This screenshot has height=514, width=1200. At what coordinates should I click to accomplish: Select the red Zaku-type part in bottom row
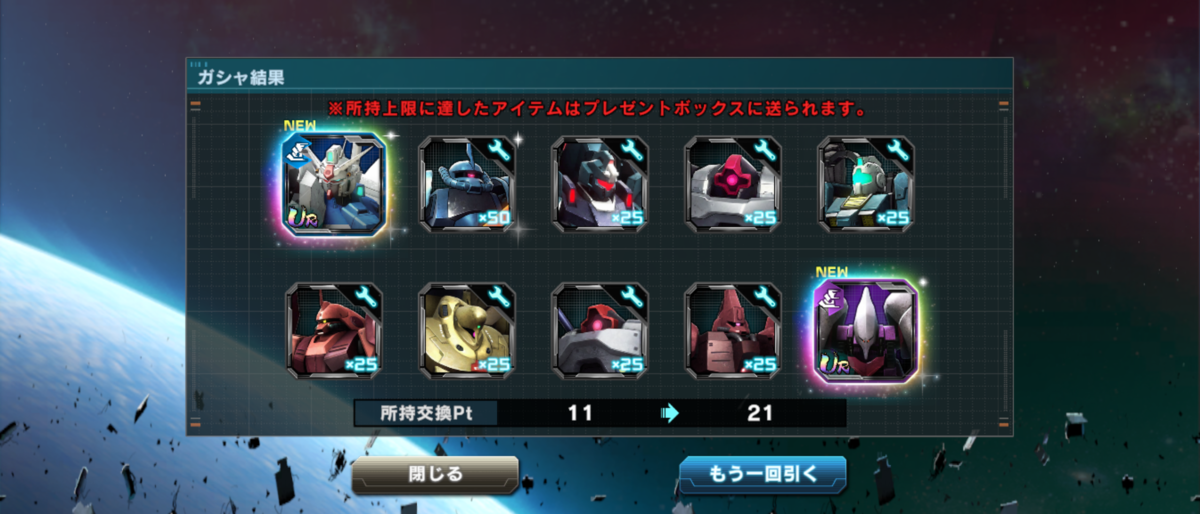click(334, 331)
